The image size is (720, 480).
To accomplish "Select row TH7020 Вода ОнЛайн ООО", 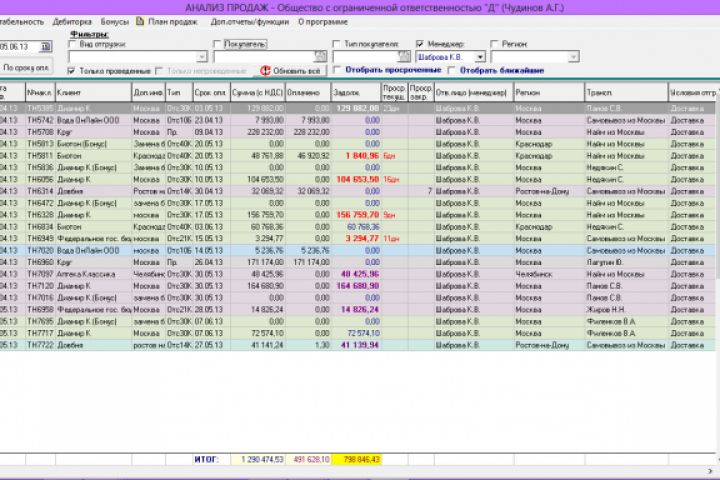I will tap(357, 250).
